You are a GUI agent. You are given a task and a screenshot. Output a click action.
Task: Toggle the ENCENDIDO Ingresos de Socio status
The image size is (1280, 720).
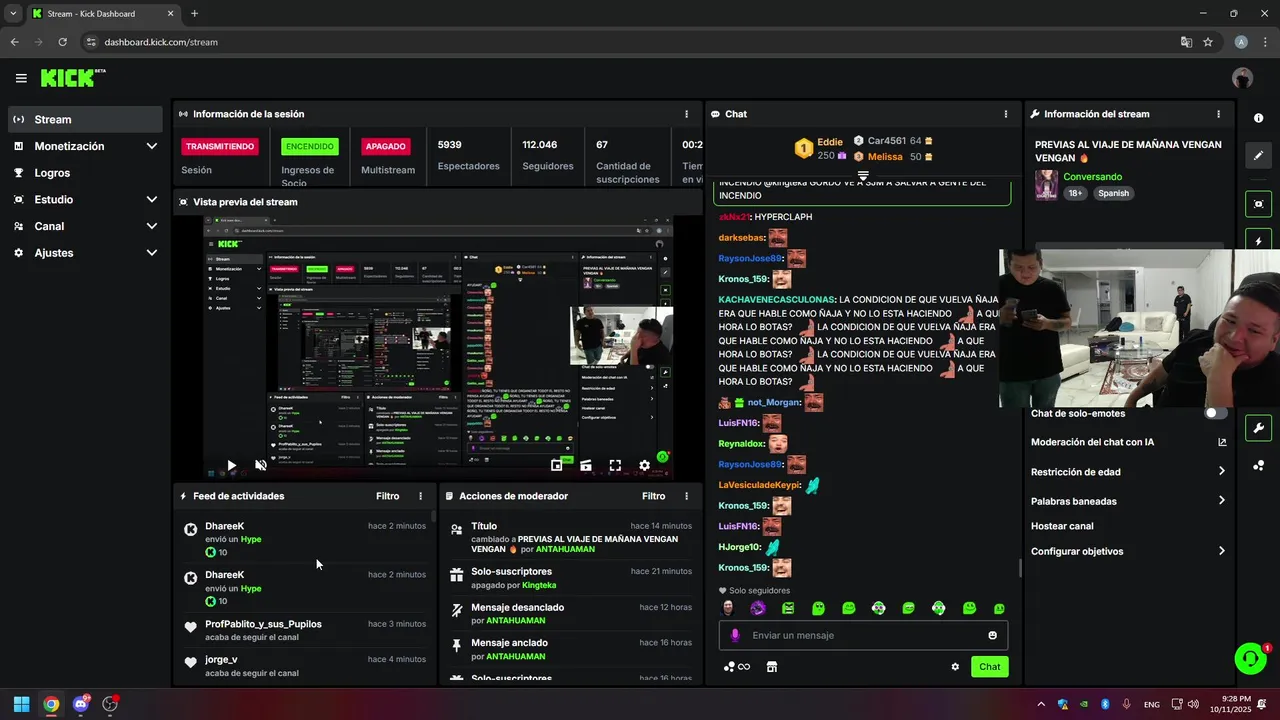310,146
